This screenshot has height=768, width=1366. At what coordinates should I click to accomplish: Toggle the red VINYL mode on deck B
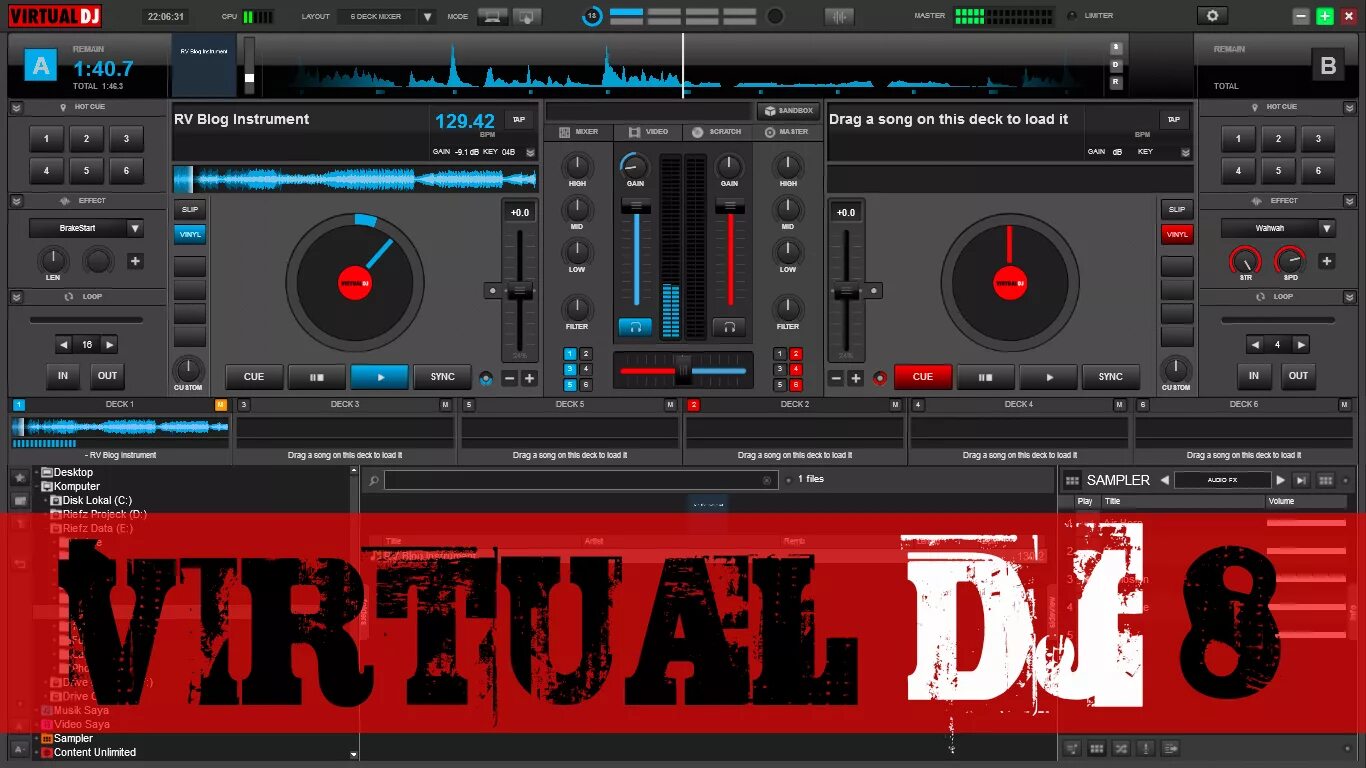point(1177,234)
